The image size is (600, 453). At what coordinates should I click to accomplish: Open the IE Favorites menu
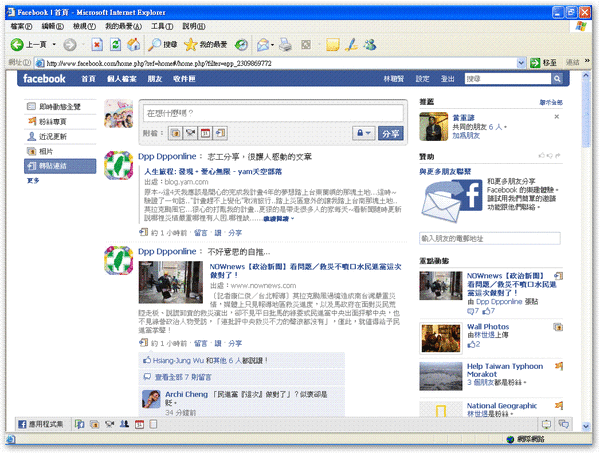click(123, 26)
